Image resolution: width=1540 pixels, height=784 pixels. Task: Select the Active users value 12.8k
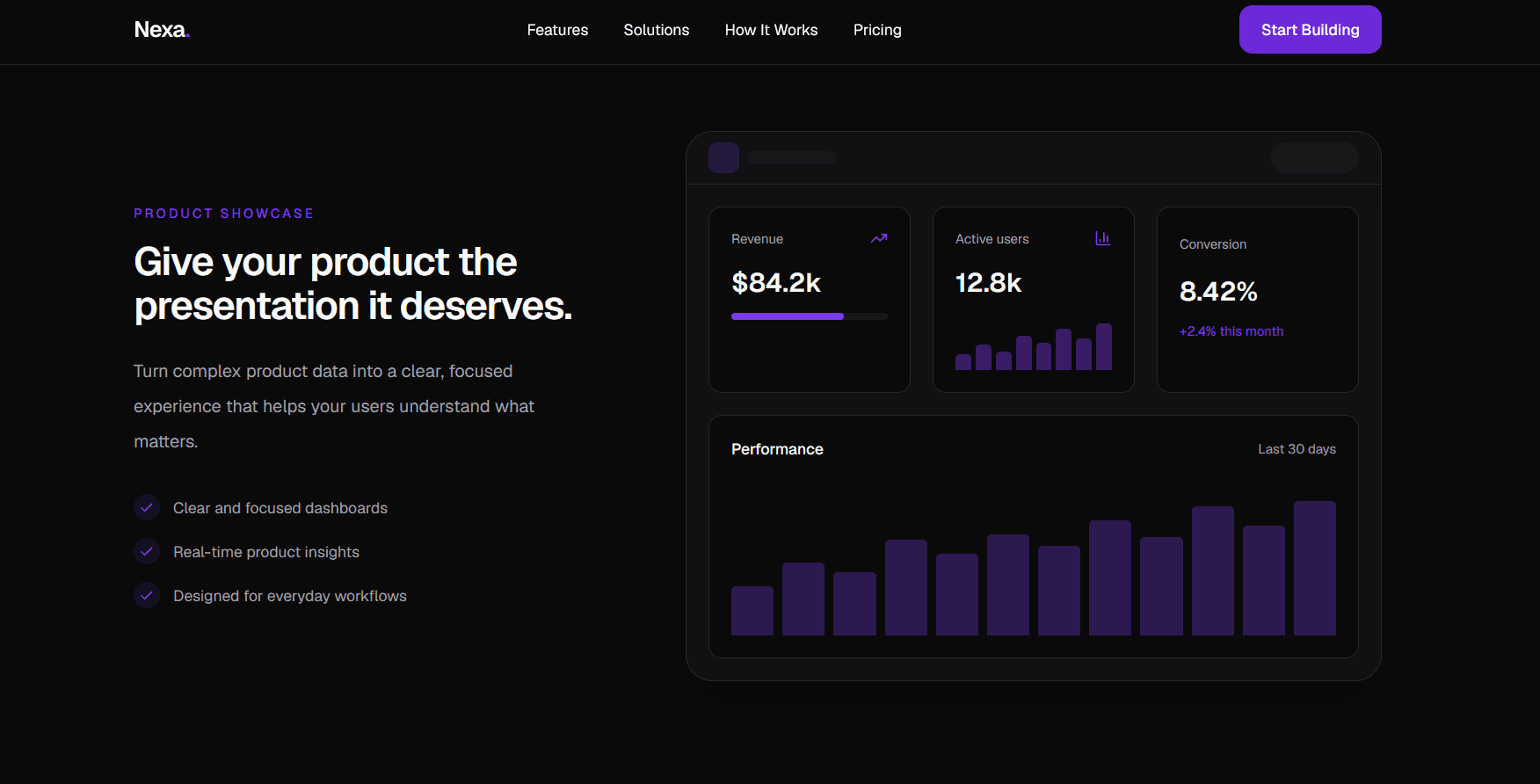click(989, 283)
